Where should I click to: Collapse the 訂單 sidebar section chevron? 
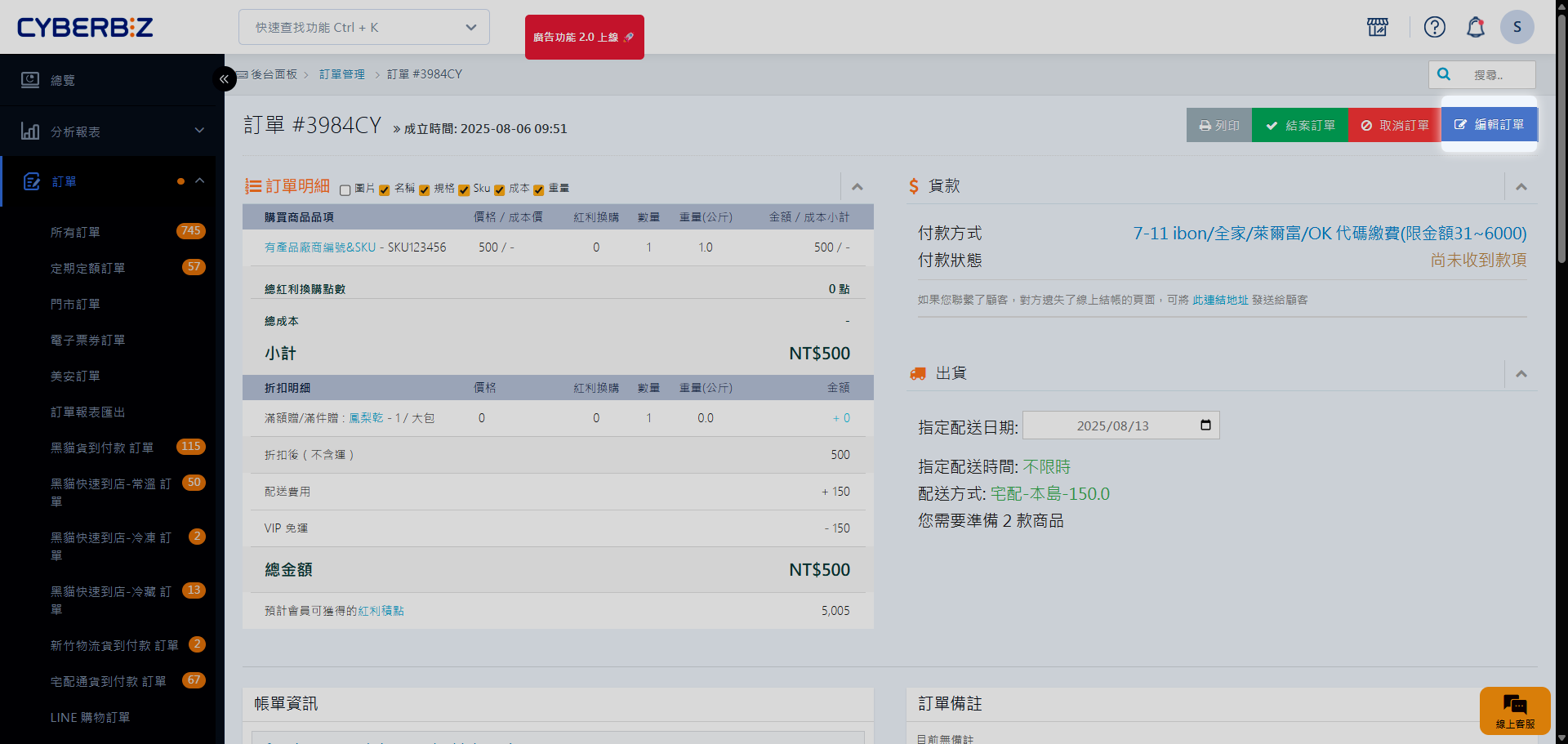199,180
